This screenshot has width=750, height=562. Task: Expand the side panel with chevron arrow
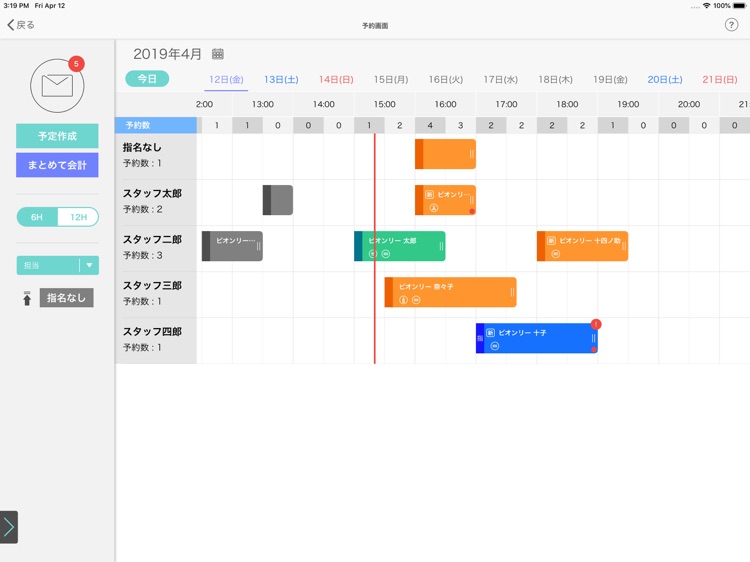tap(9, 527)
